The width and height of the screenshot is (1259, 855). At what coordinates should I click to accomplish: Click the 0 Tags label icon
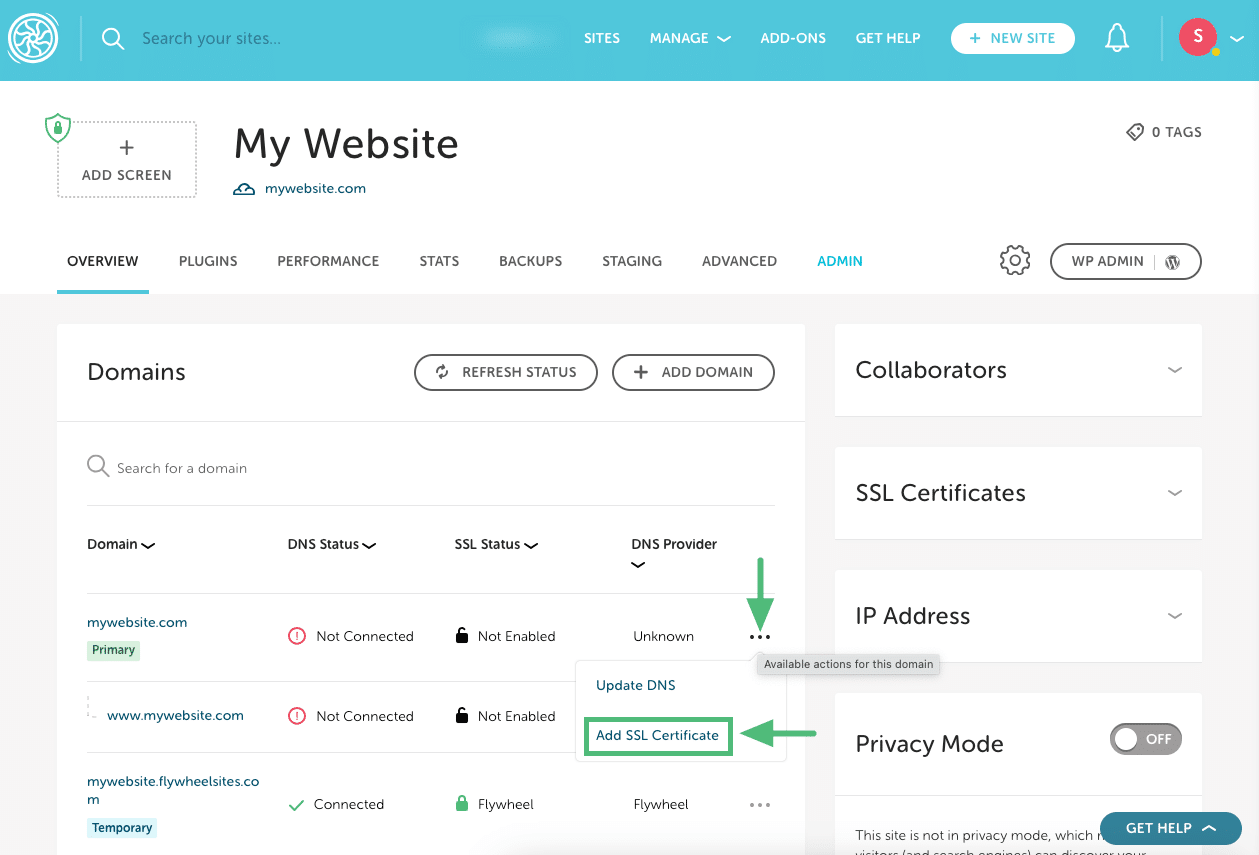coord(1135,132)
